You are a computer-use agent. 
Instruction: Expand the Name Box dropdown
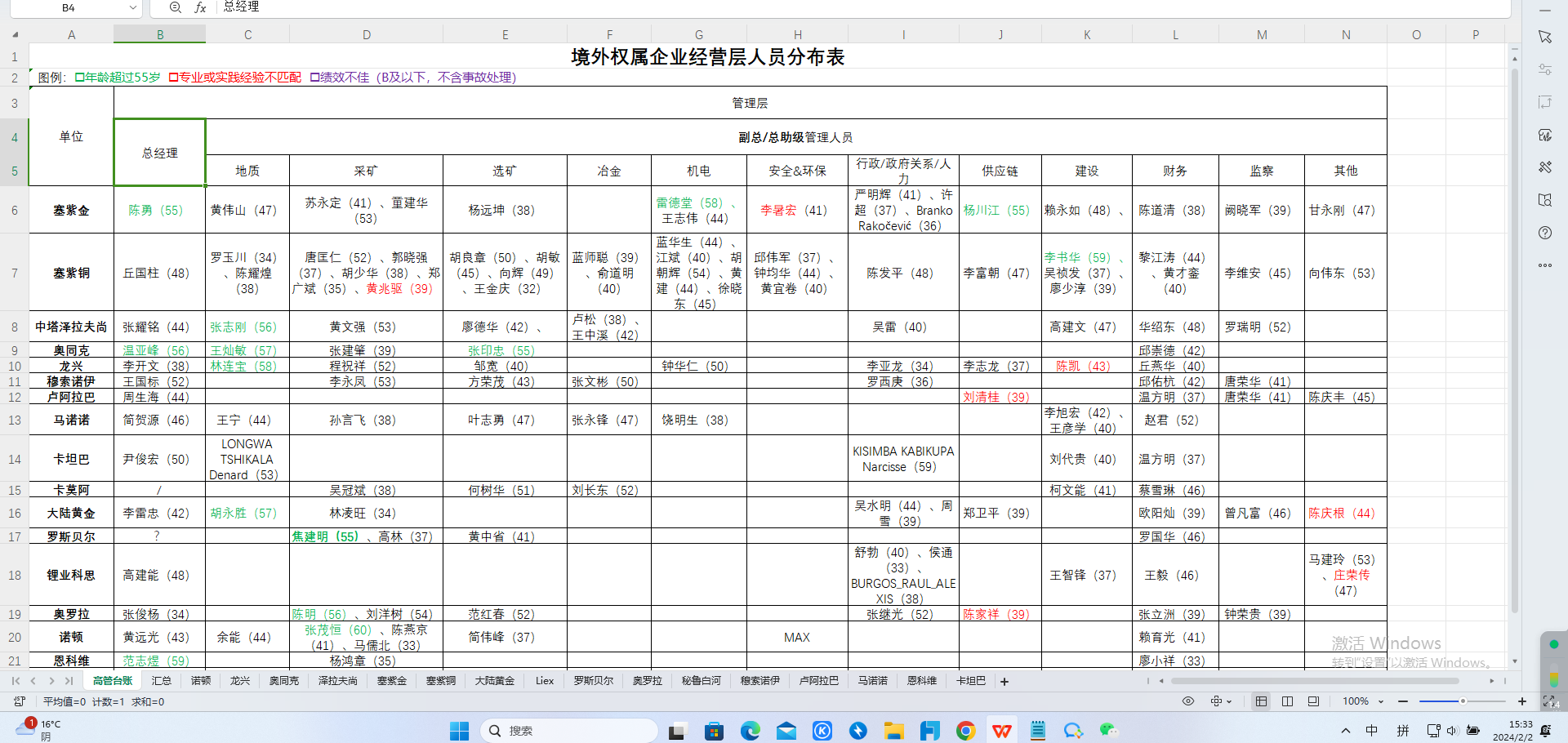(133, 7)
